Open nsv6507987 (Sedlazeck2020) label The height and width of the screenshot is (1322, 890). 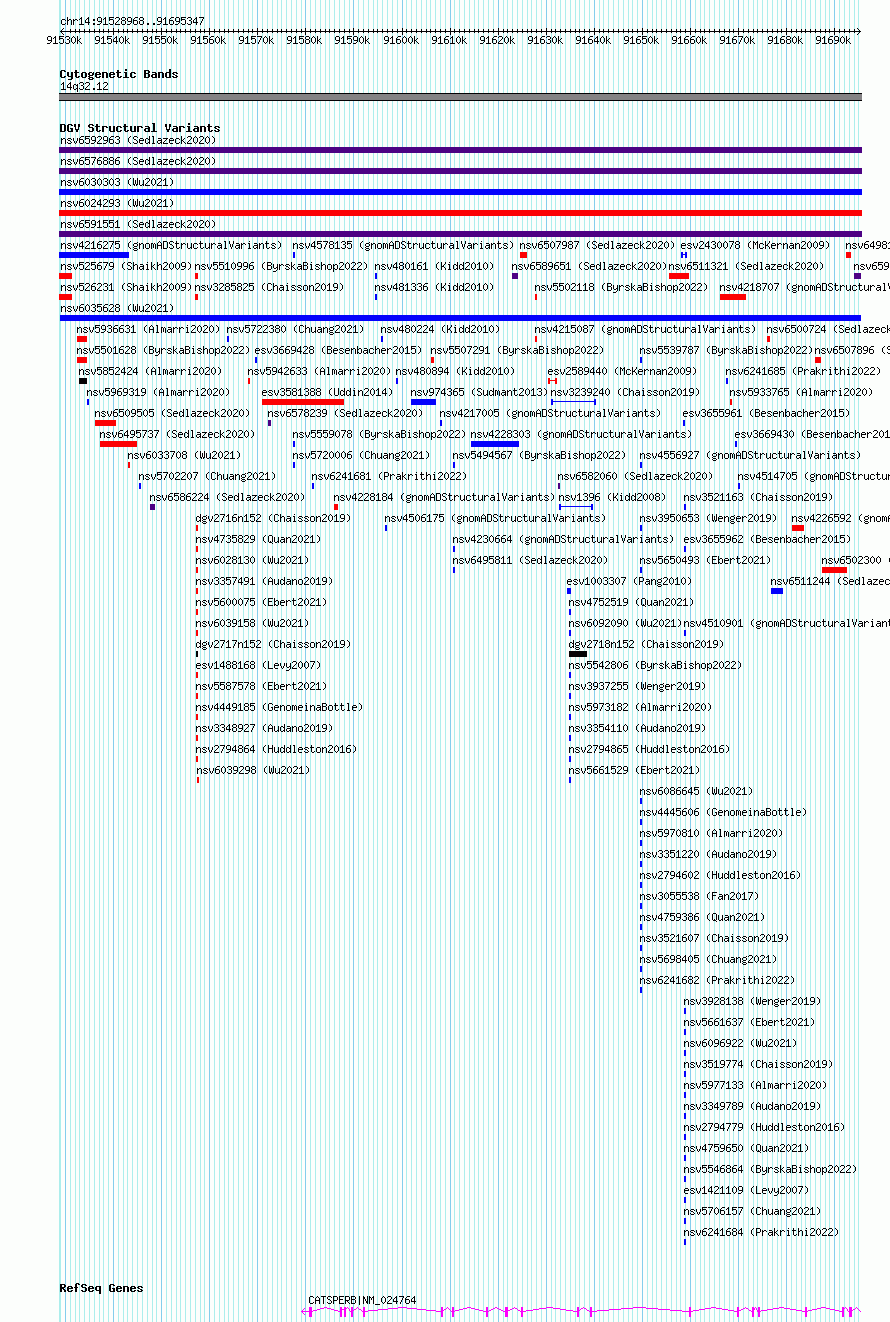(x=597, y=245)
